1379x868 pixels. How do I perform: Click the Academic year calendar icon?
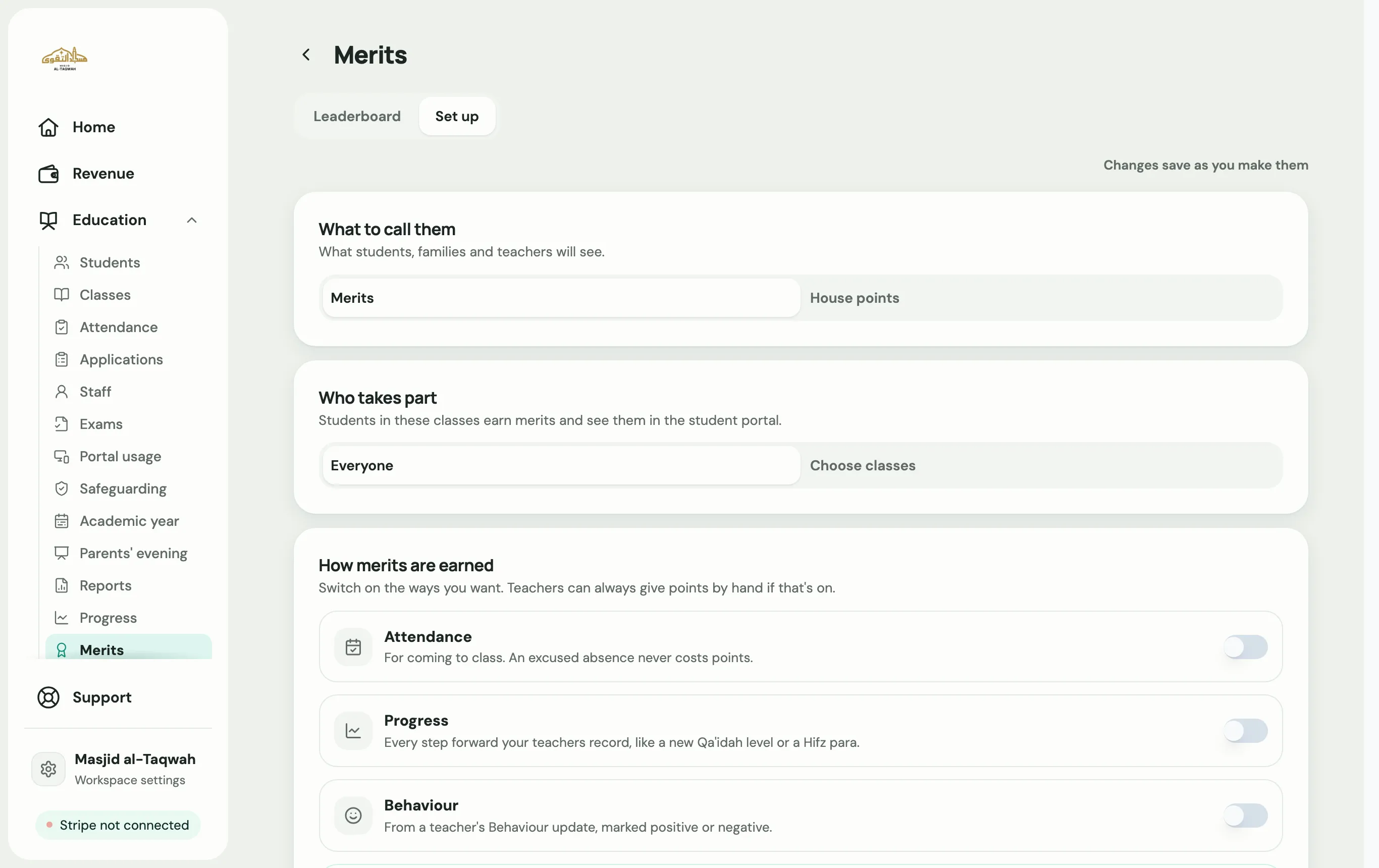click(61, 521)
